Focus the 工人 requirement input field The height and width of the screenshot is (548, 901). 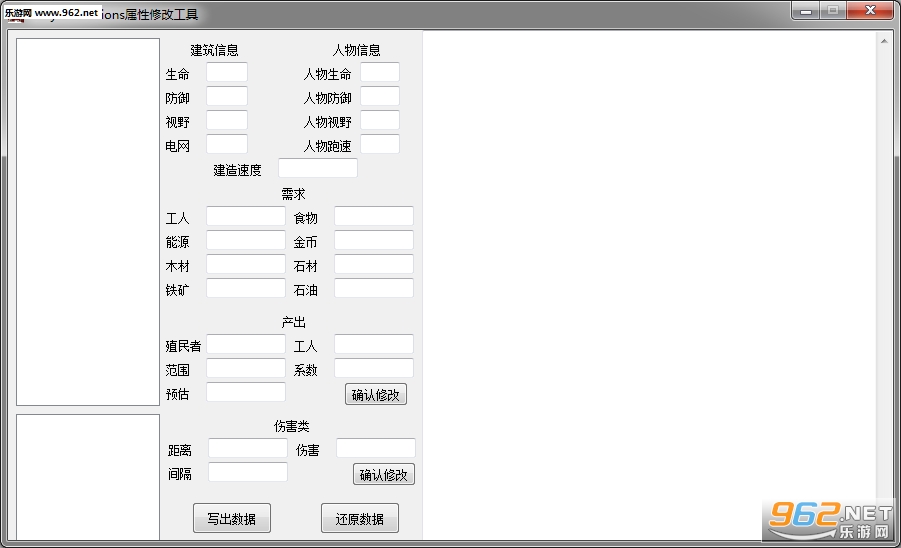(x=246, y=217)
